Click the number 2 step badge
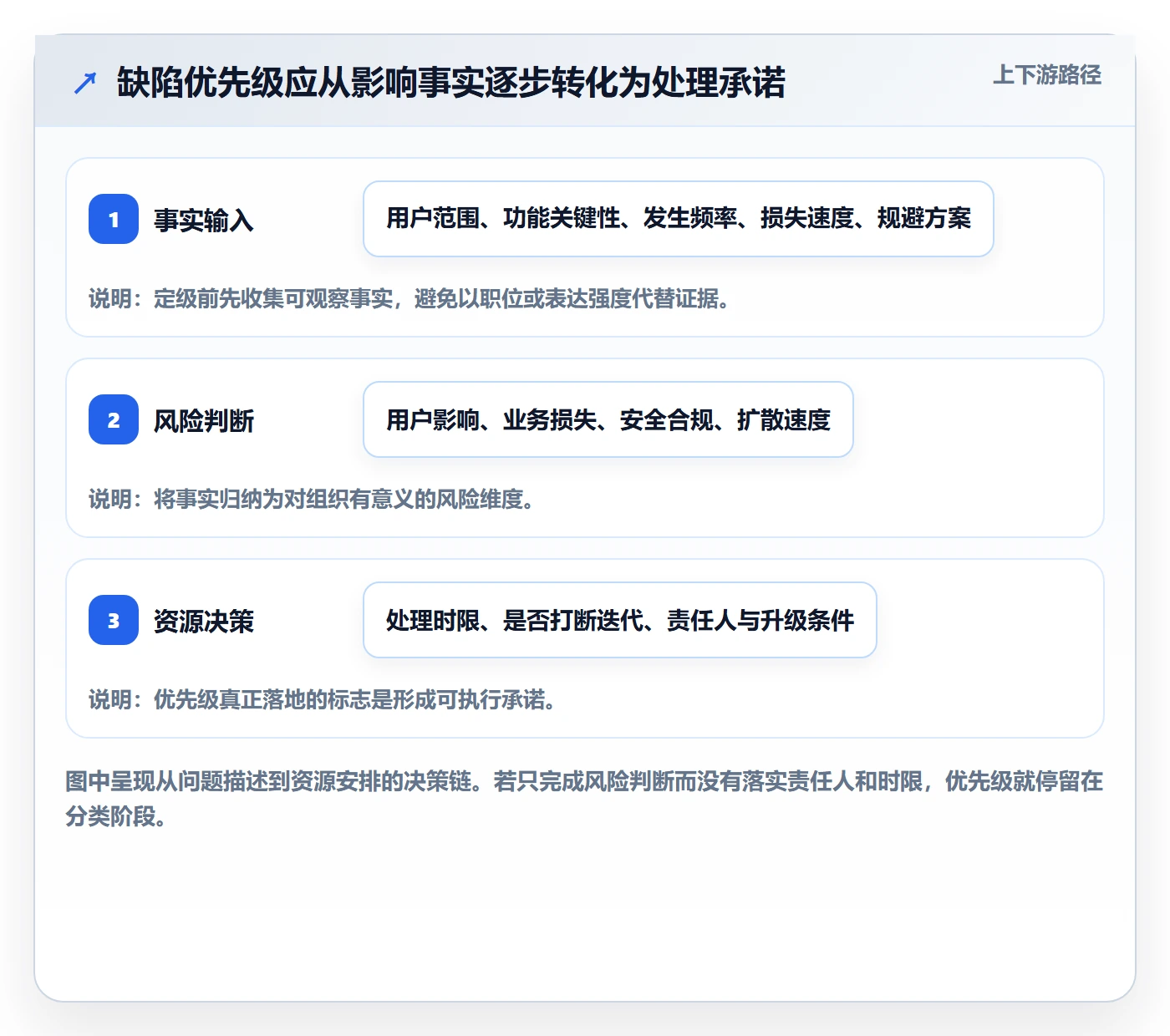 114,419
